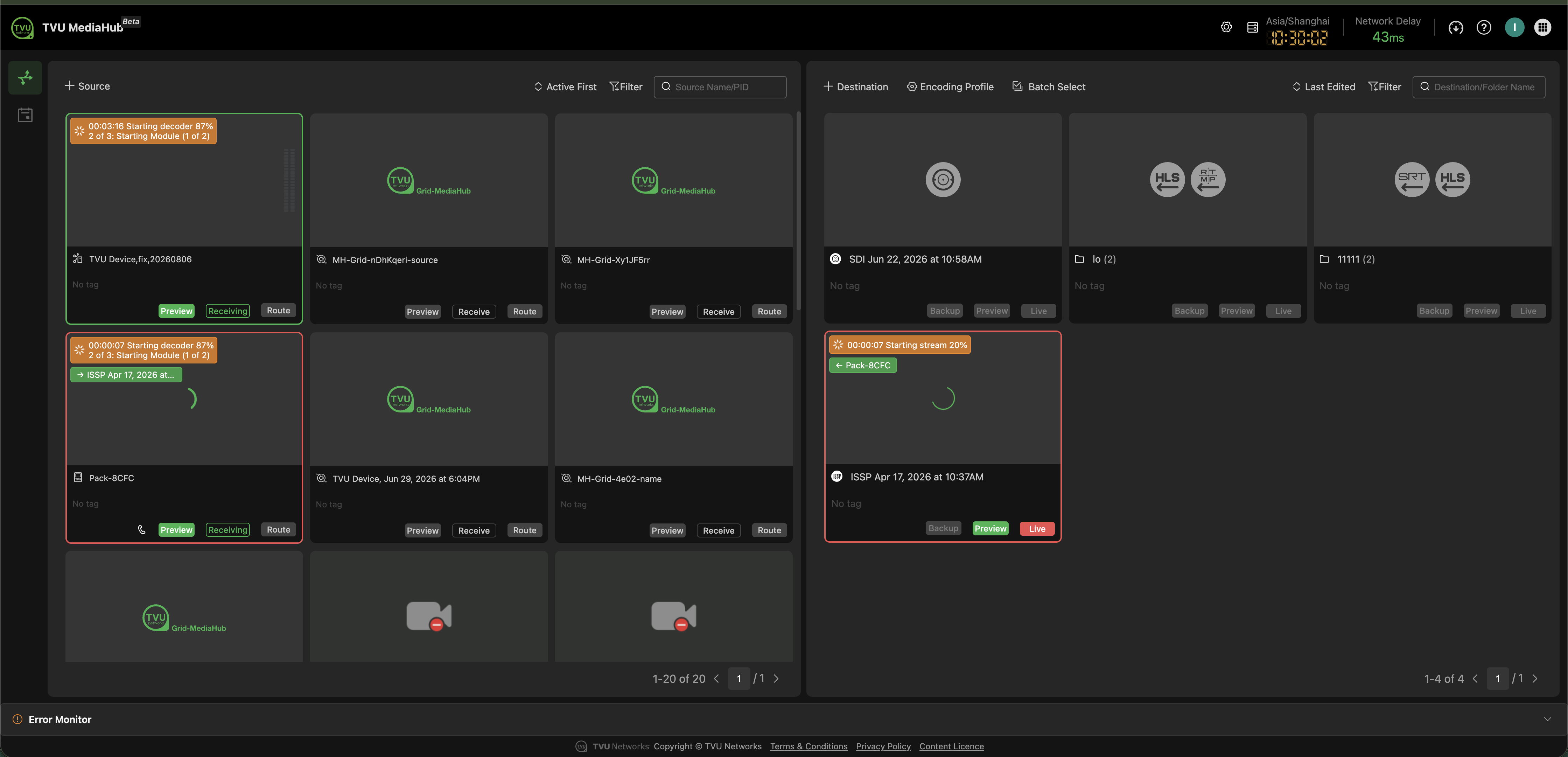Open the apps grid launcher icon
This screenshot has width=1568, height=757.
1542,27
